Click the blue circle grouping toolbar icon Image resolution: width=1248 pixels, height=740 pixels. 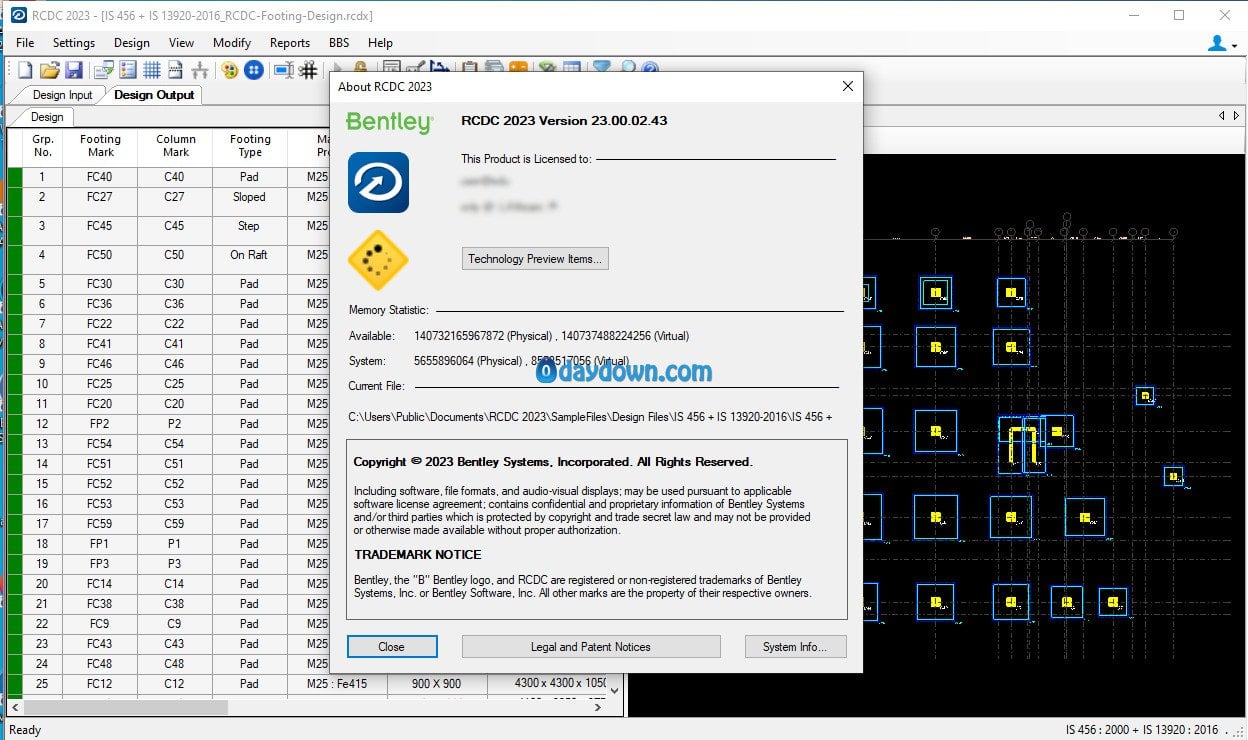pos(254,70)
